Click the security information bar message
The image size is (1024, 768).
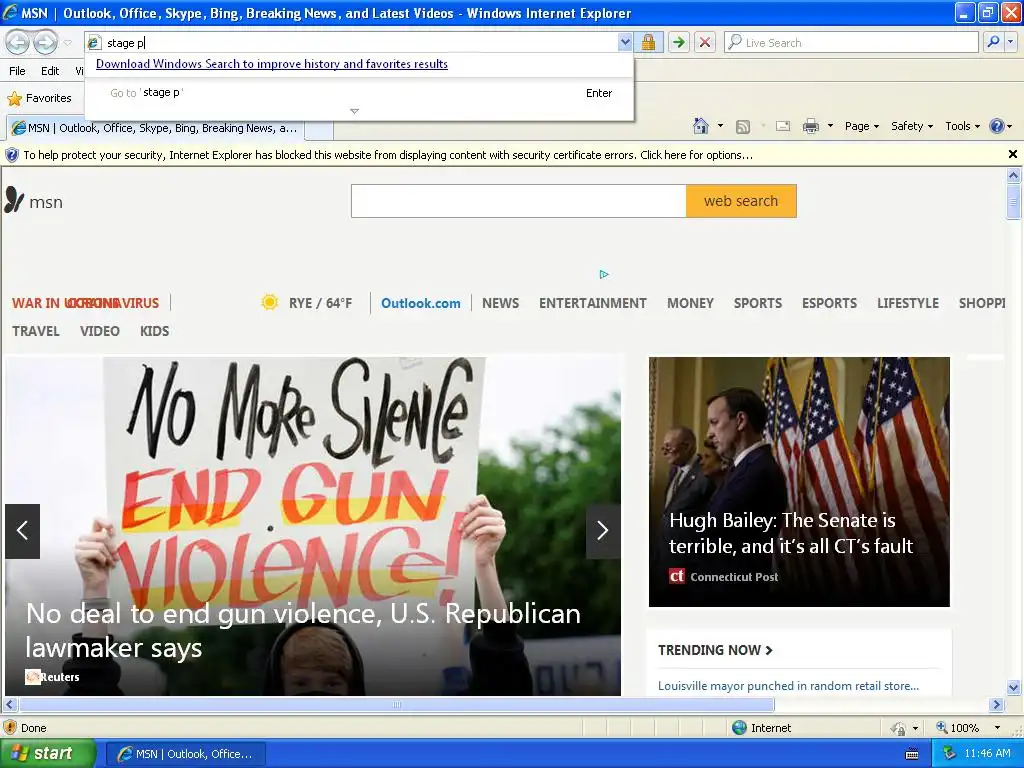pyautogui.click(x=388, y=155)
